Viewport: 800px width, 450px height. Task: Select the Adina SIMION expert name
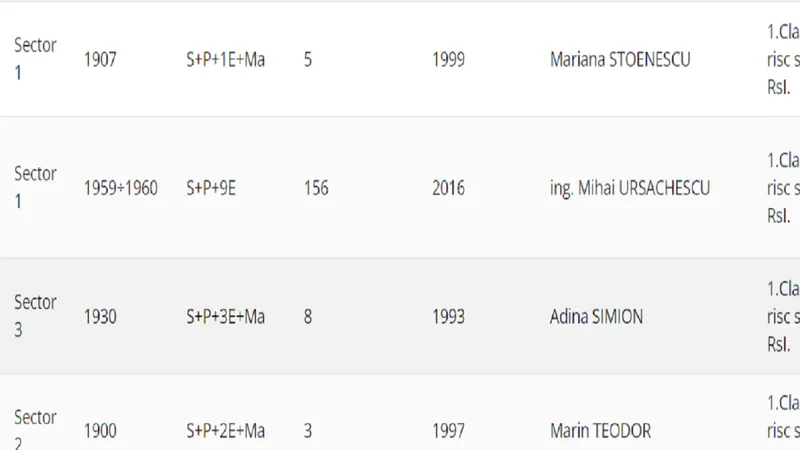click(x=596, y=317)
